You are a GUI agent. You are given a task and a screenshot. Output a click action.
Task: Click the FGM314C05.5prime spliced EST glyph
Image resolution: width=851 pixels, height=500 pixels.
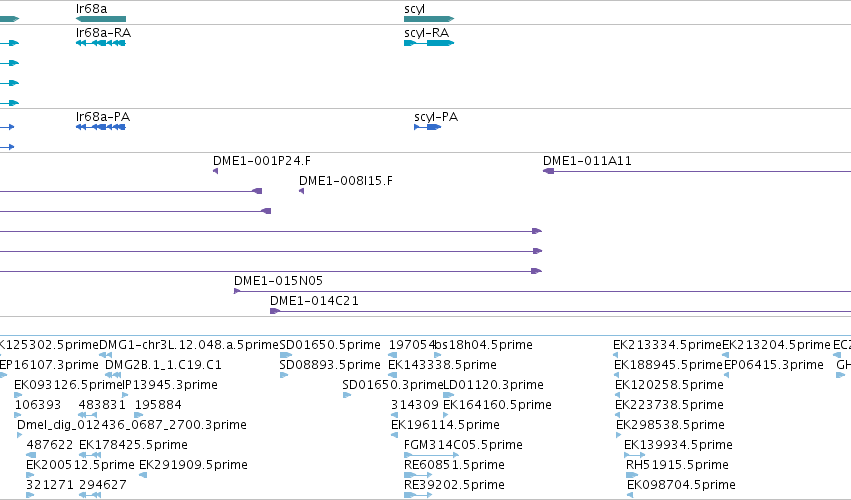point(431,455)
